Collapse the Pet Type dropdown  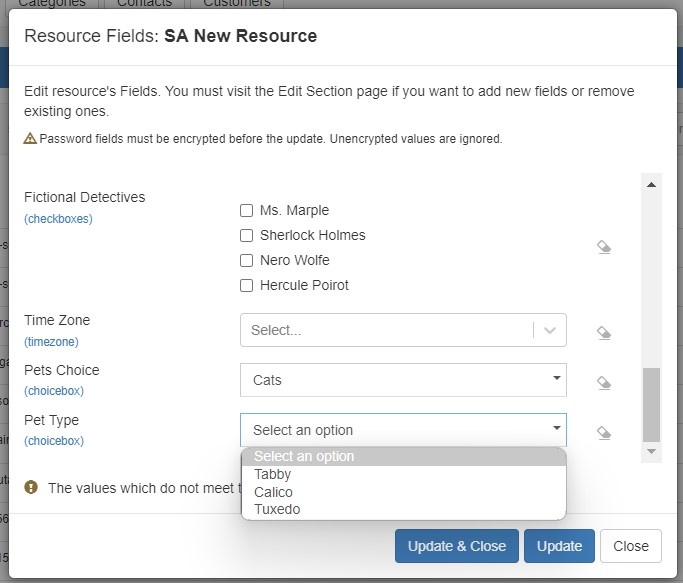pyautogui.click(x=402, y=430)
